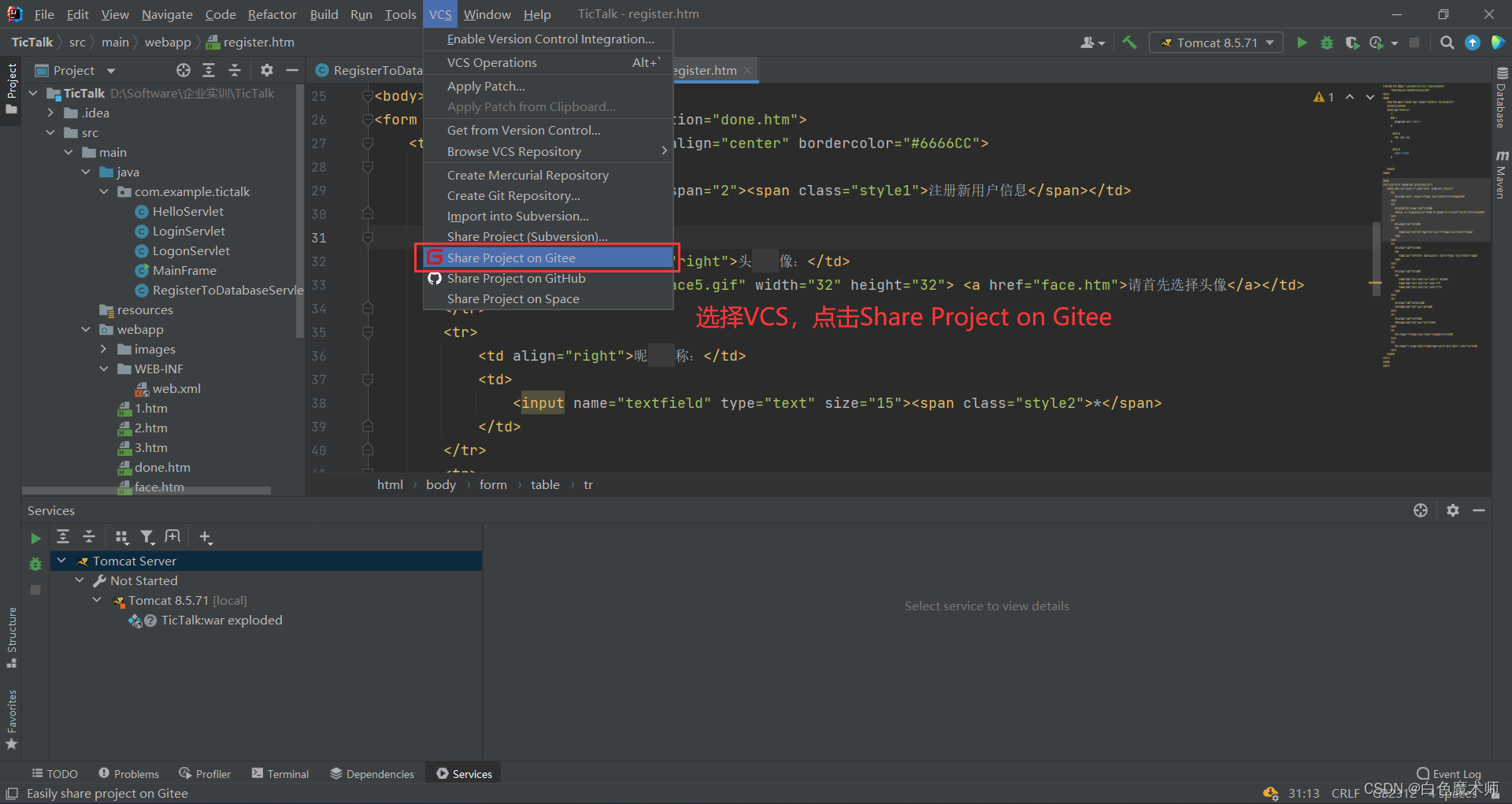Image resolution: width=1512 pixels, height=804 pixels.
Task: Open the Problems tool window tab
Action: pos(129,774)
